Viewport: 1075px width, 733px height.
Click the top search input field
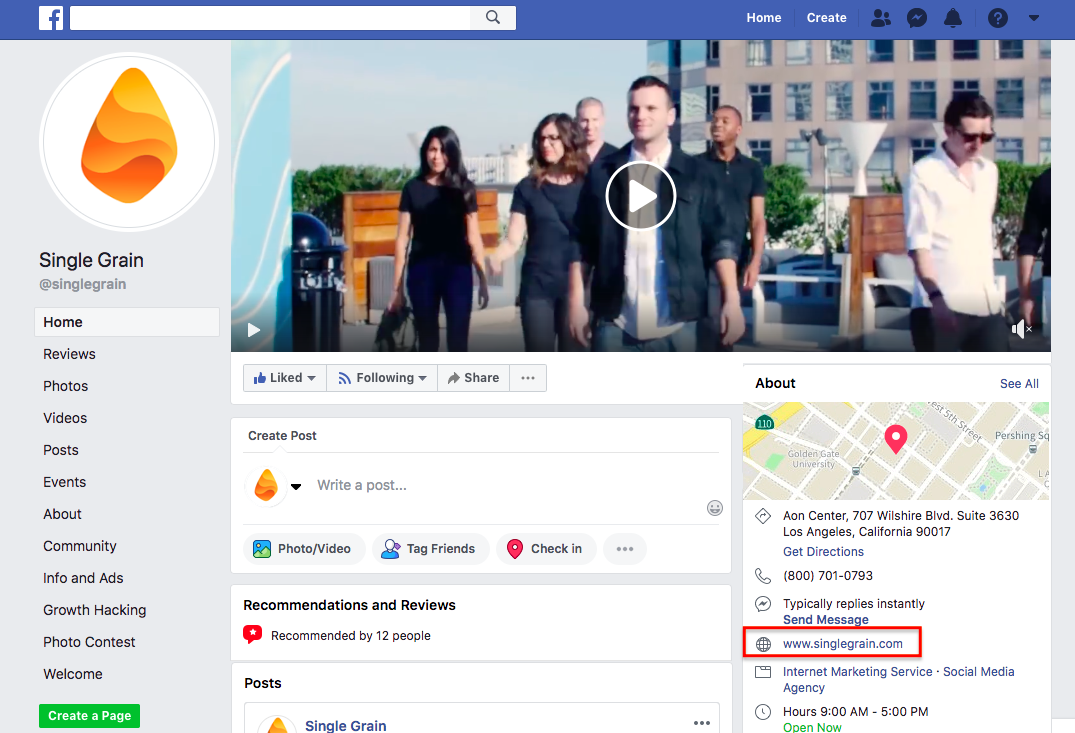[x=270, y=18]
